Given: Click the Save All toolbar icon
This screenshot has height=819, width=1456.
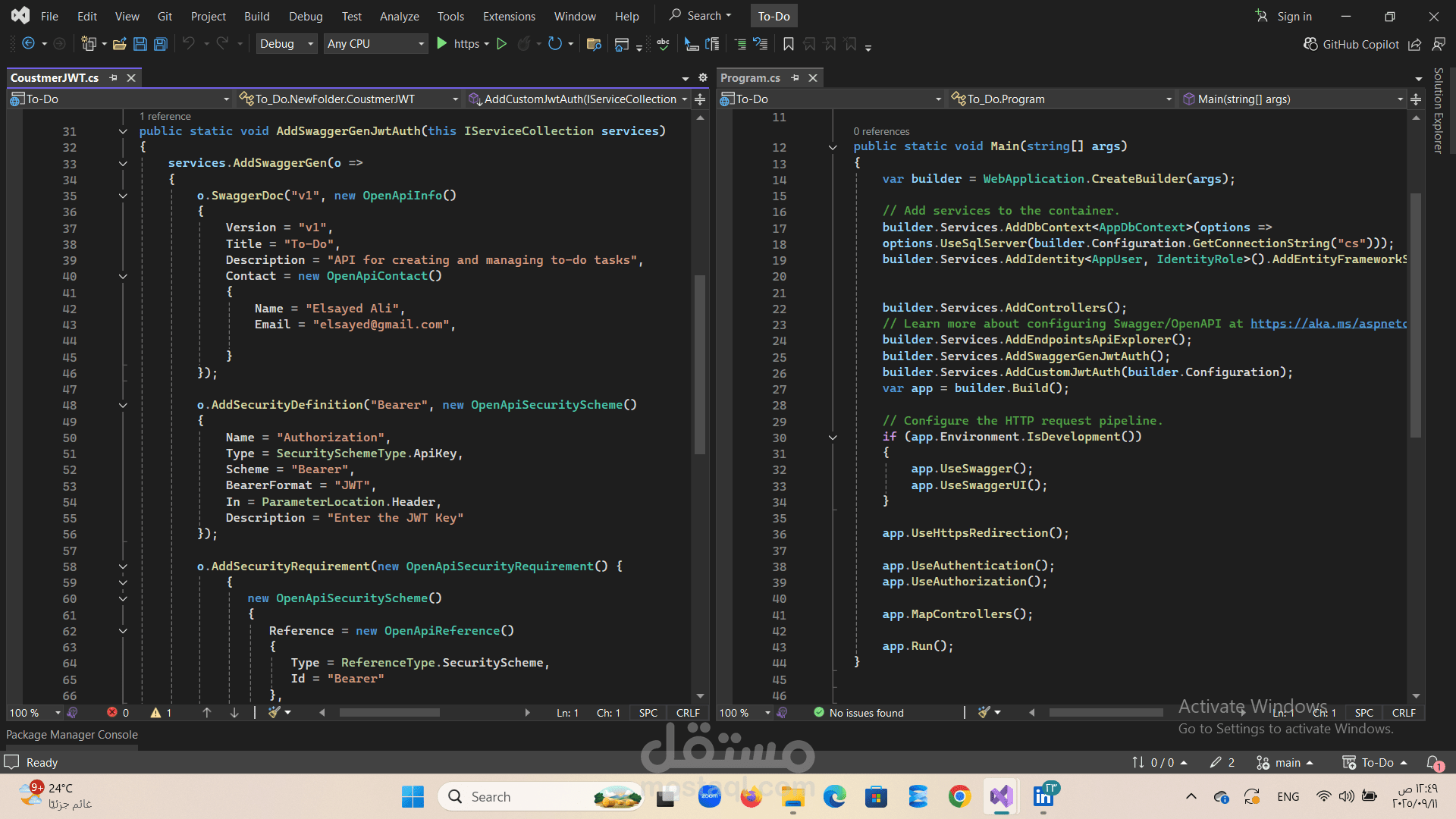Looking at the screenshot, I should click(161, 44).
